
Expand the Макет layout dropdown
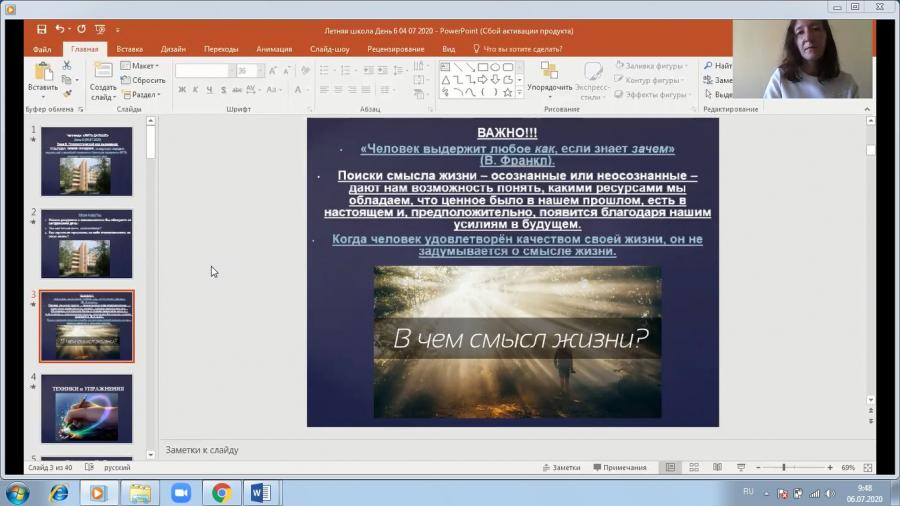coord(140,65)
